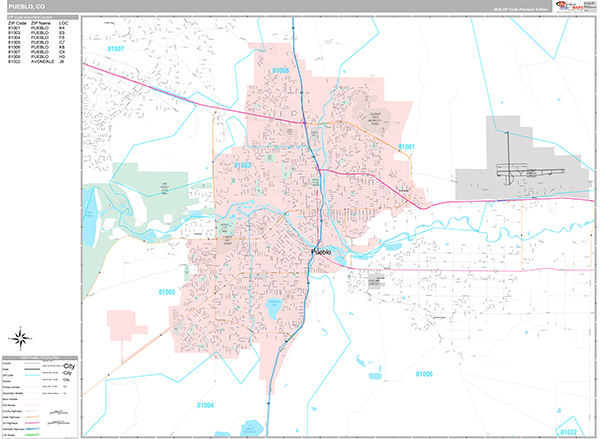Image resolution: width=600 pixels, height=439 pixels.
Task: Click the 81001 ZIP label on map
Action: [x=408, y=147]
